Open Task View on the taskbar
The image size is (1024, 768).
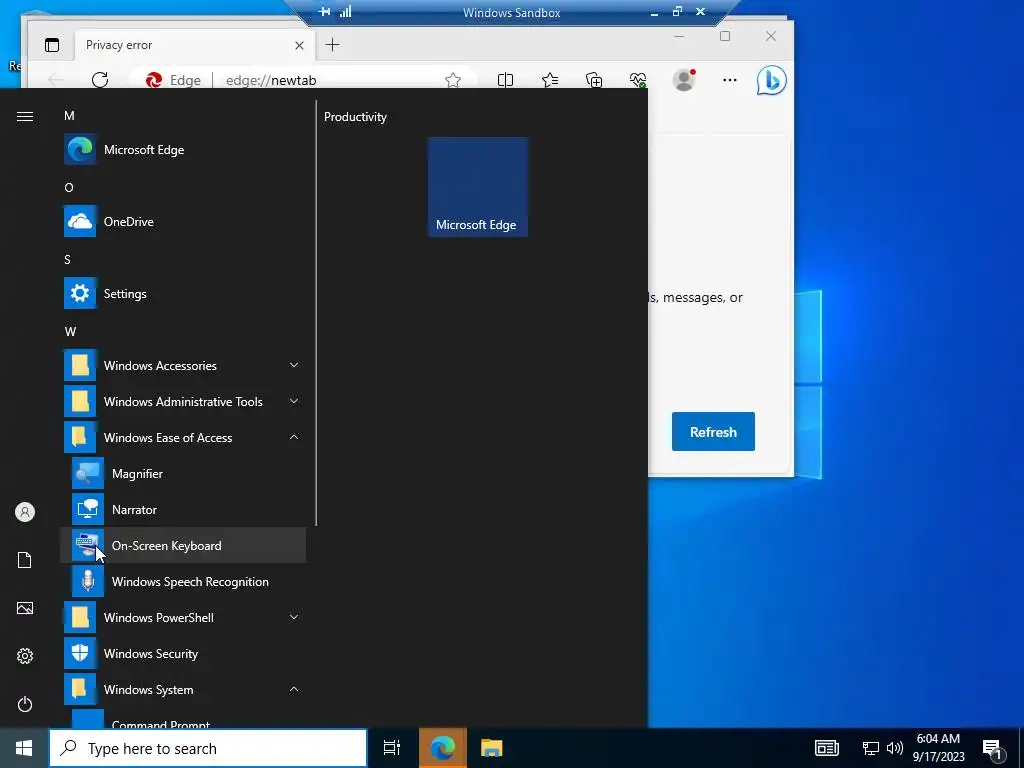click(x=392, y=748)
